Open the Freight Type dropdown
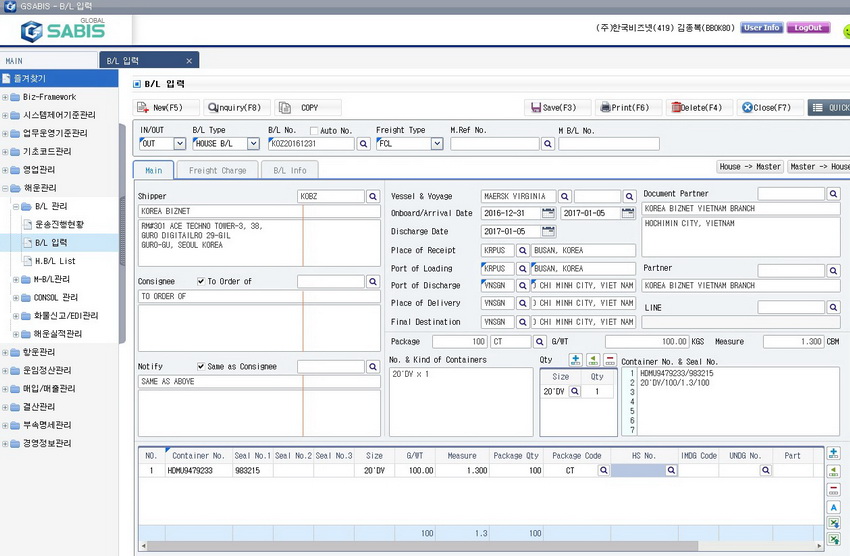This screenshot has width=850, height=556. pos(436,144)
